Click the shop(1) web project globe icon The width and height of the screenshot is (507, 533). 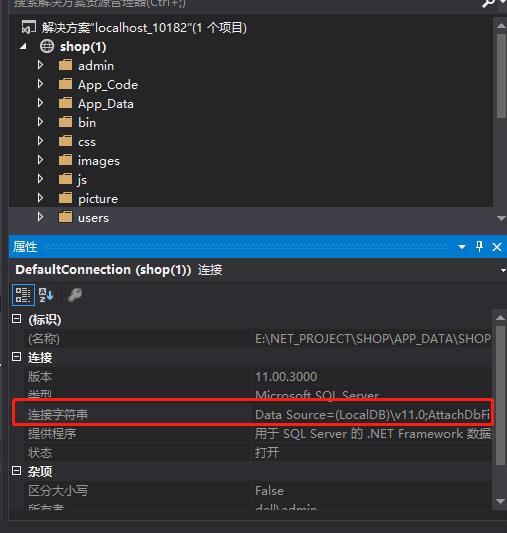pyautogui.click(x=47, y=46)
